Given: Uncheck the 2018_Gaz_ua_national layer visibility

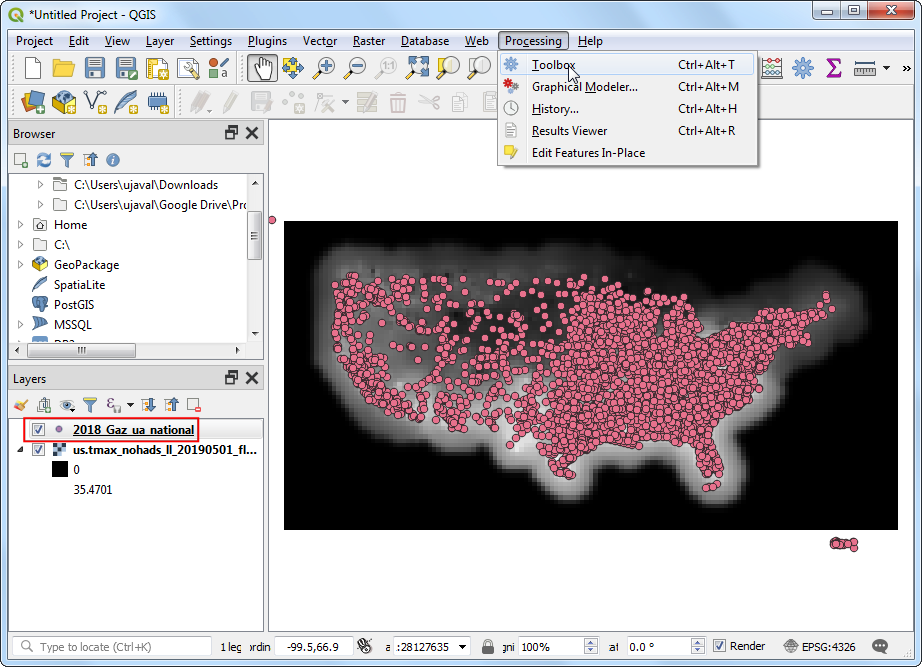Looking at the screenshot, I should click(39, 429).
